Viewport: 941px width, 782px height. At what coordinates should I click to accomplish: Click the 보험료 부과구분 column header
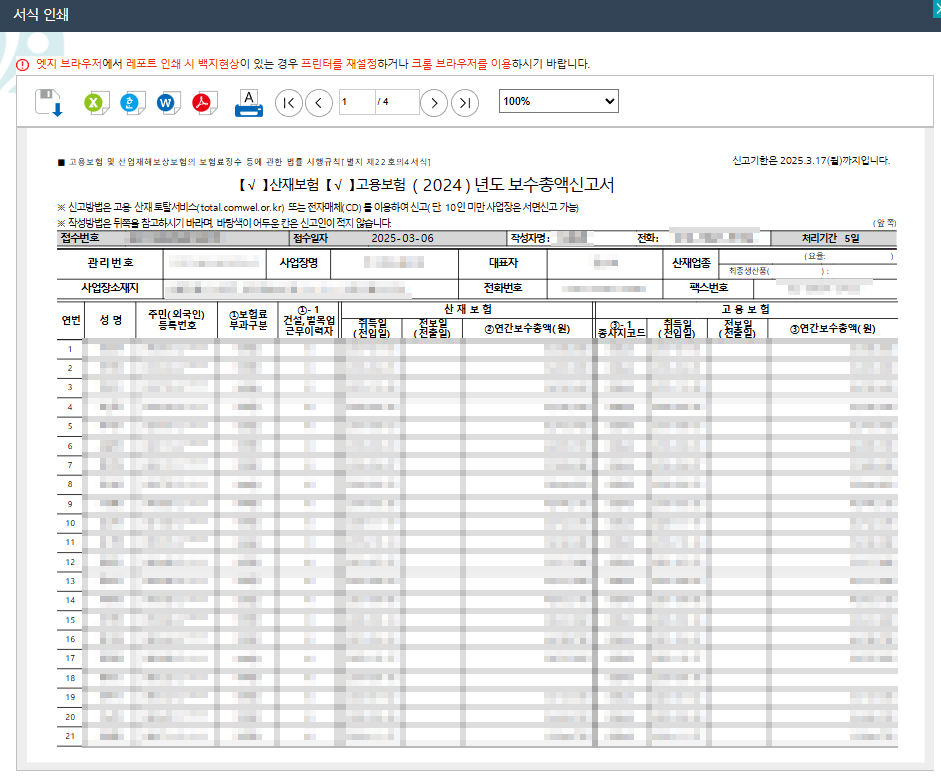247,320
